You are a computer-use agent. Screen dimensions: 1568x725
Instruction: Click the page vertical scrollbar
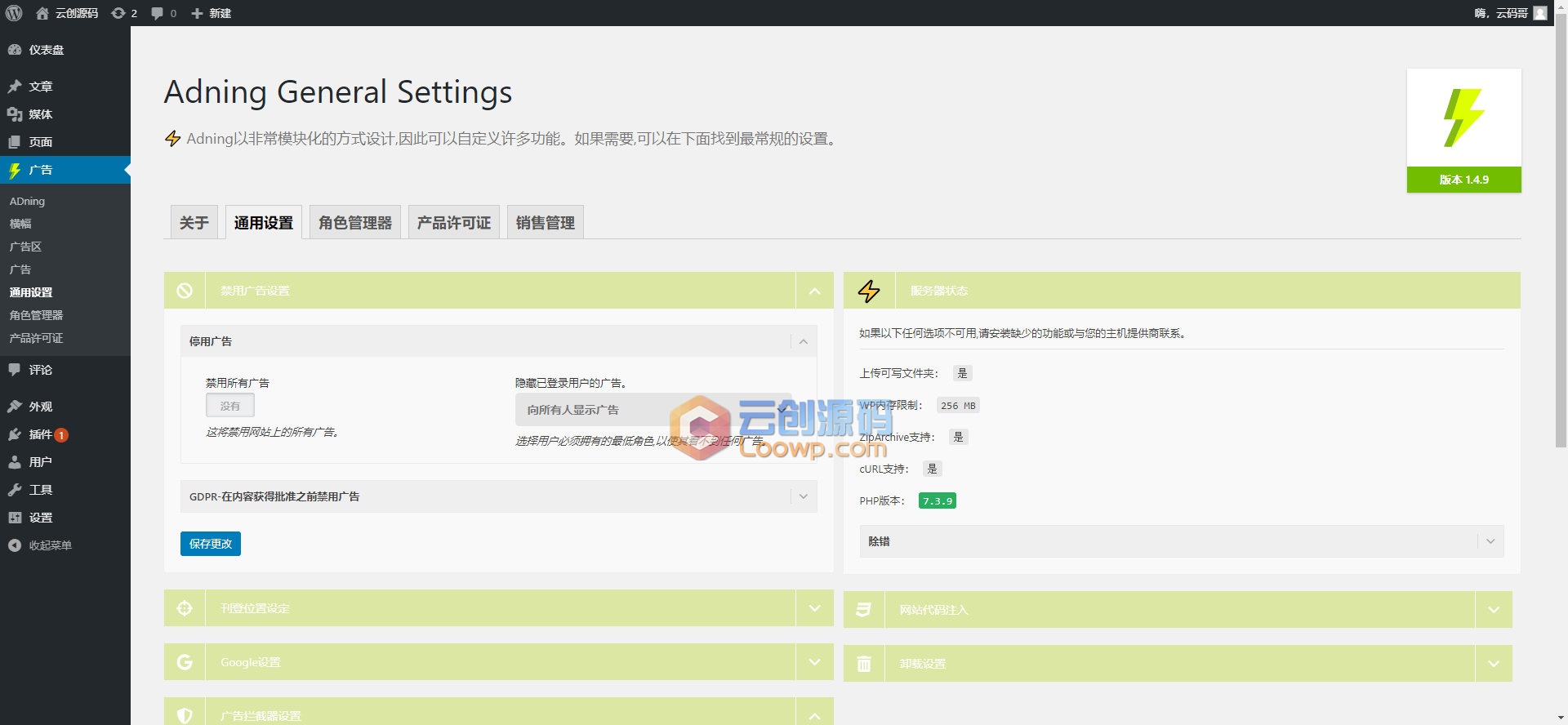[1561, 229]
